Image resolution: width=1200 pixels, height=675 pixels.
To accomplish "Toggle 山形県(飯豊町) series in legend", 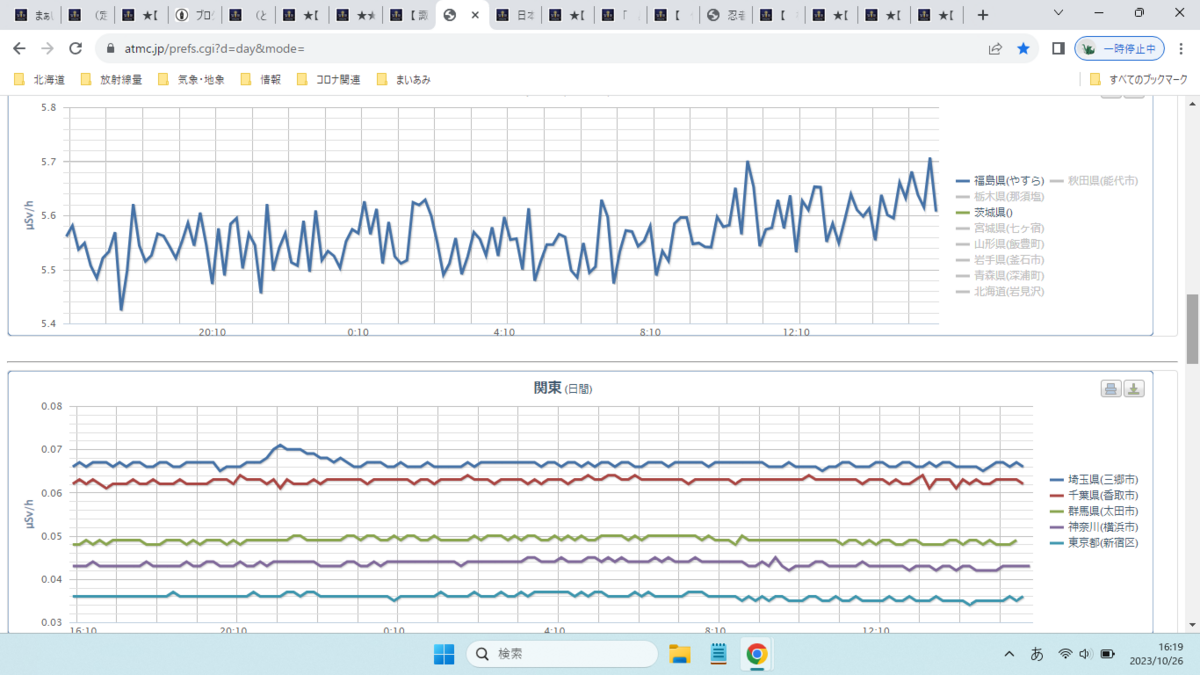I will (x=1000, y=244).
